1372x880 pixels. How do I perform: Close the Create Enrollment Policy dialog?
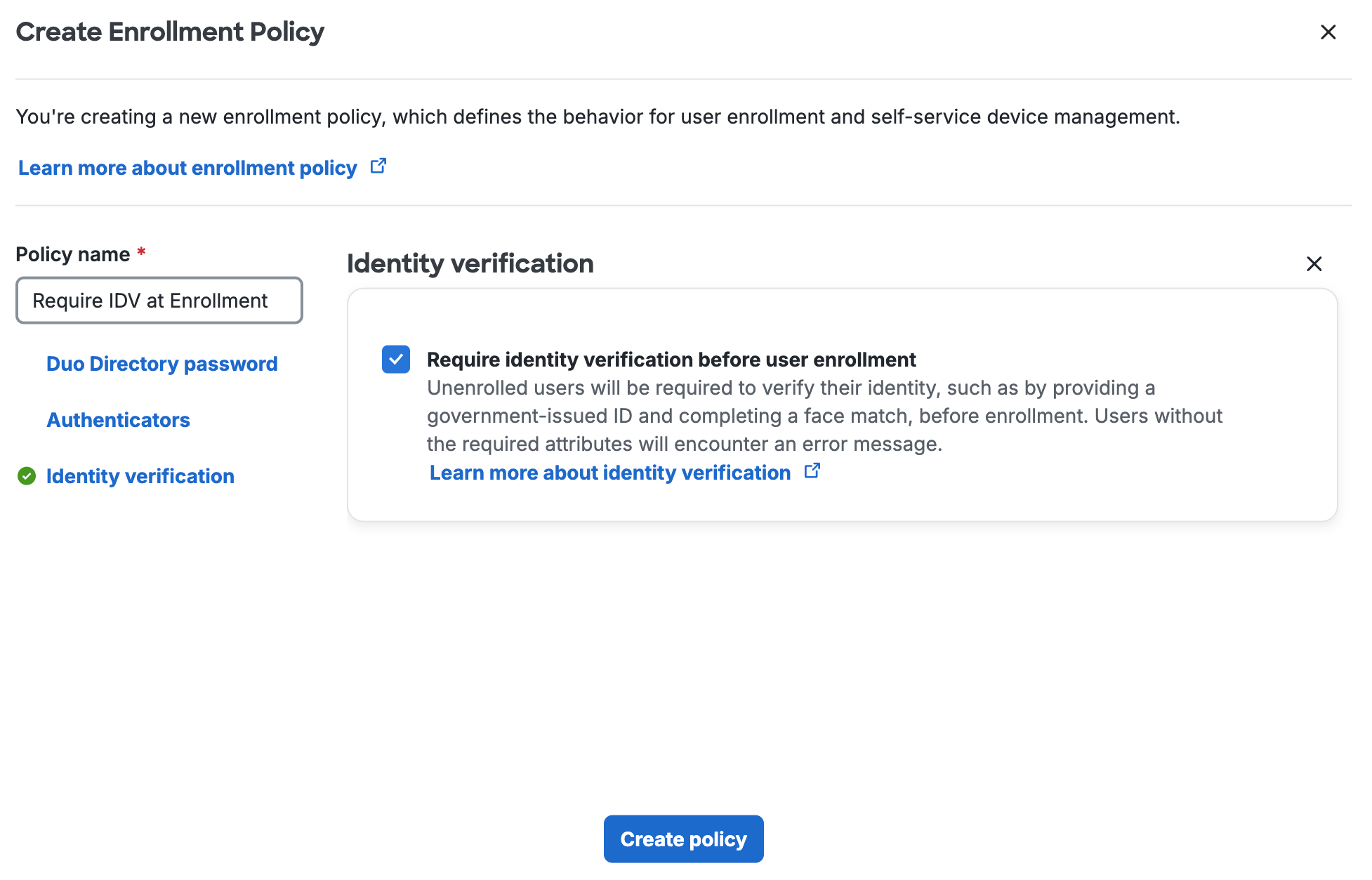coord(1328,32)
